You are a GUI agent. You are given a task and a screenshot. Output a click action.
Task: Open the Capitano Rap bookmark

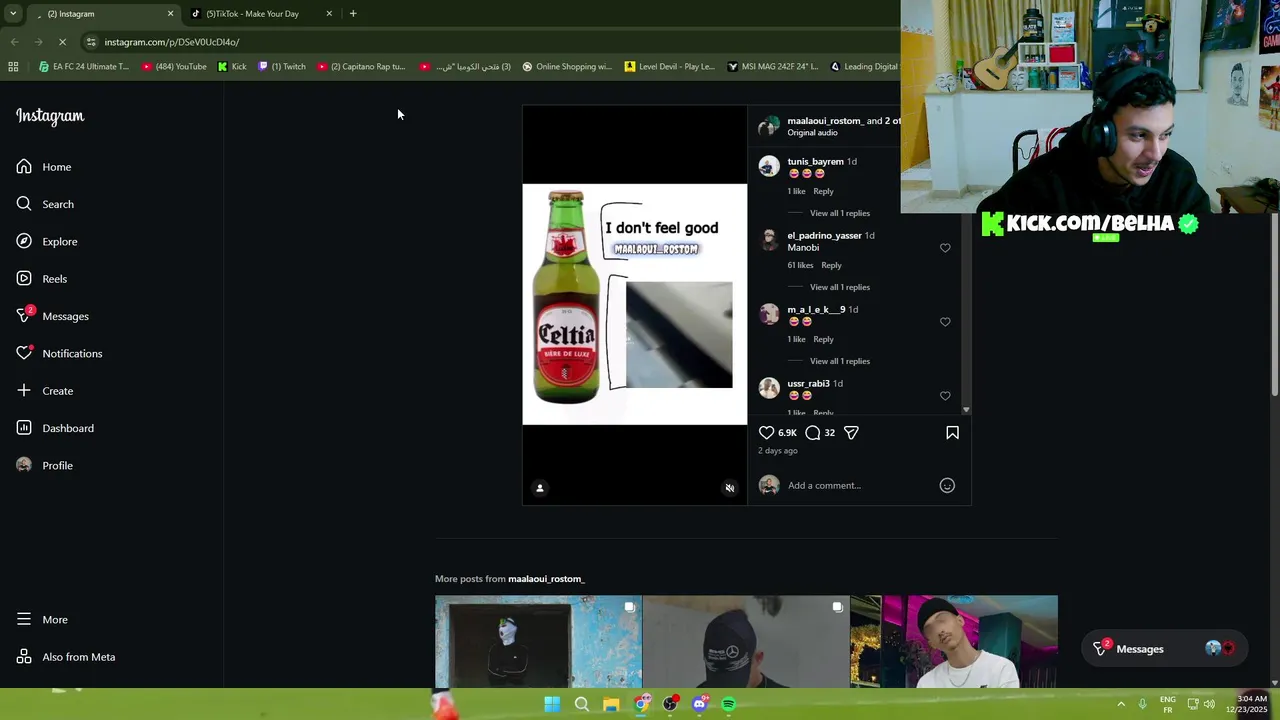[x=361, y=67]
